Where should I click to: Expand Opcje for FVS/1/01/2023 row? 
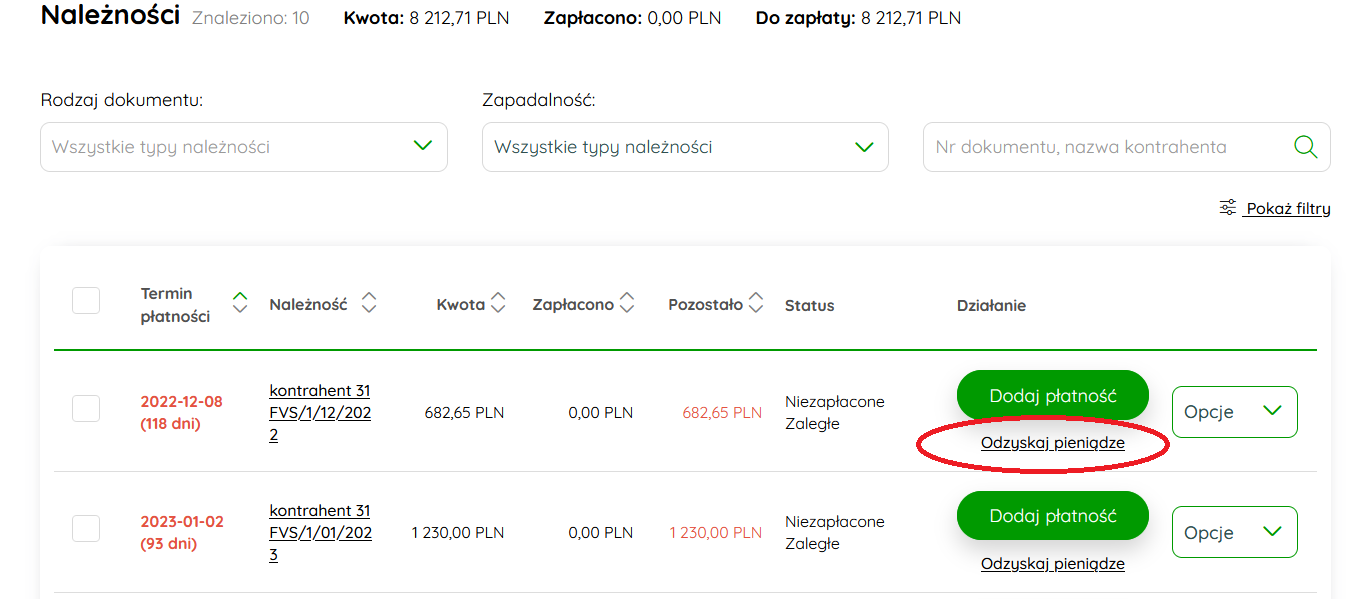coord(1235,532)
